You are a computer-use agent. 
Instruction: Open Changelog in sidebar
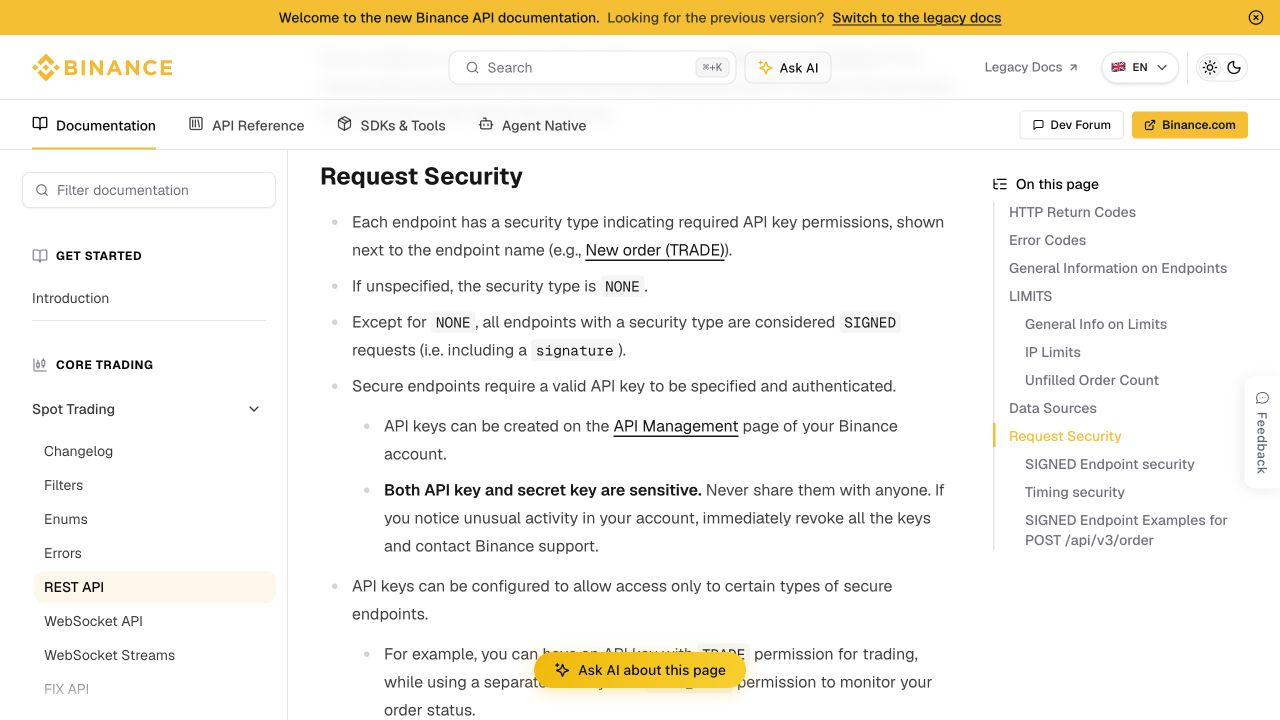coord(78,451)
